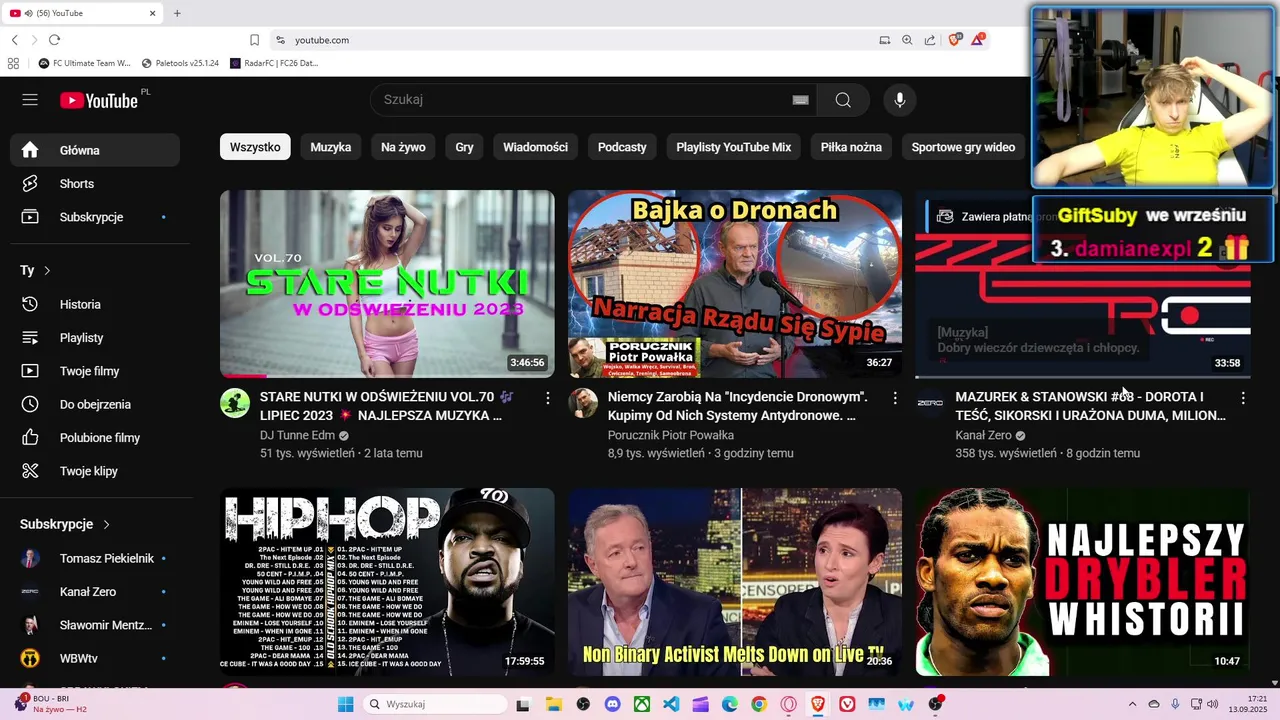Select the Piłka nożna filter chip

[x=851, y=147]
